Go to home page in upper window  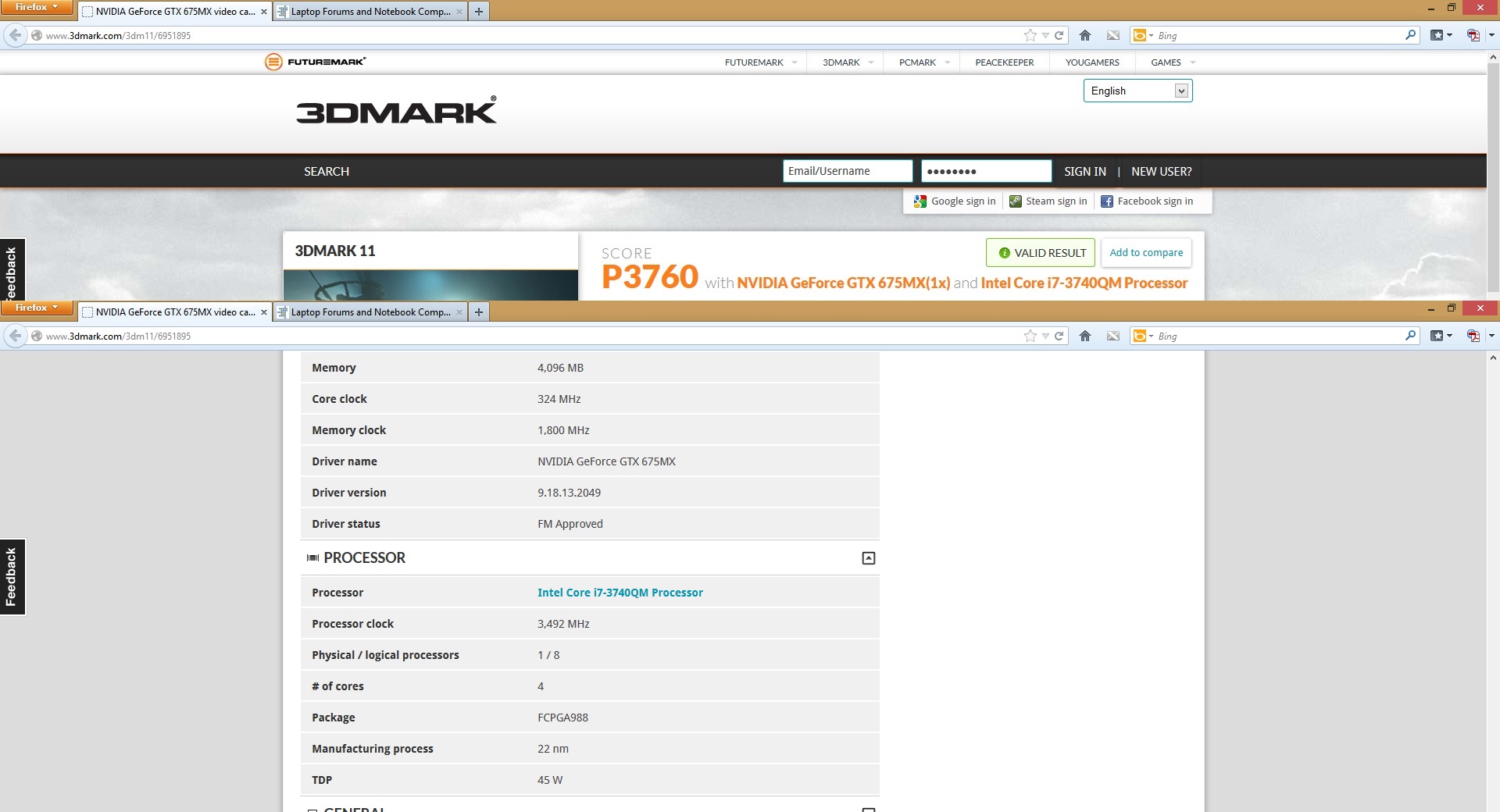click(1085, 35)
